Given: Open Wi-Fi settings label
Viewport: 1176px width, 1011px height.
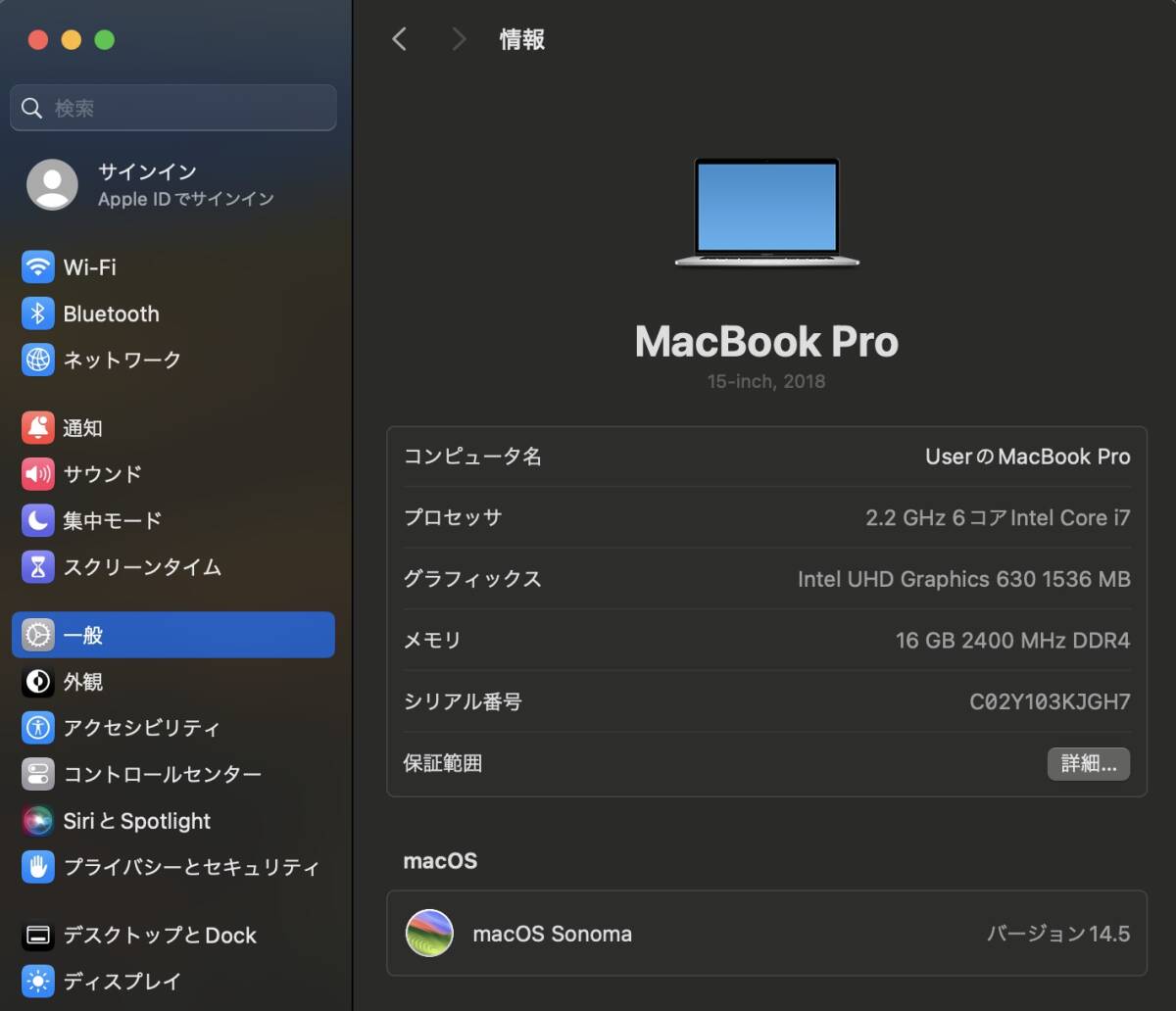Looking at the screenshot, I should pyautogui.click(x=90, y=266).
